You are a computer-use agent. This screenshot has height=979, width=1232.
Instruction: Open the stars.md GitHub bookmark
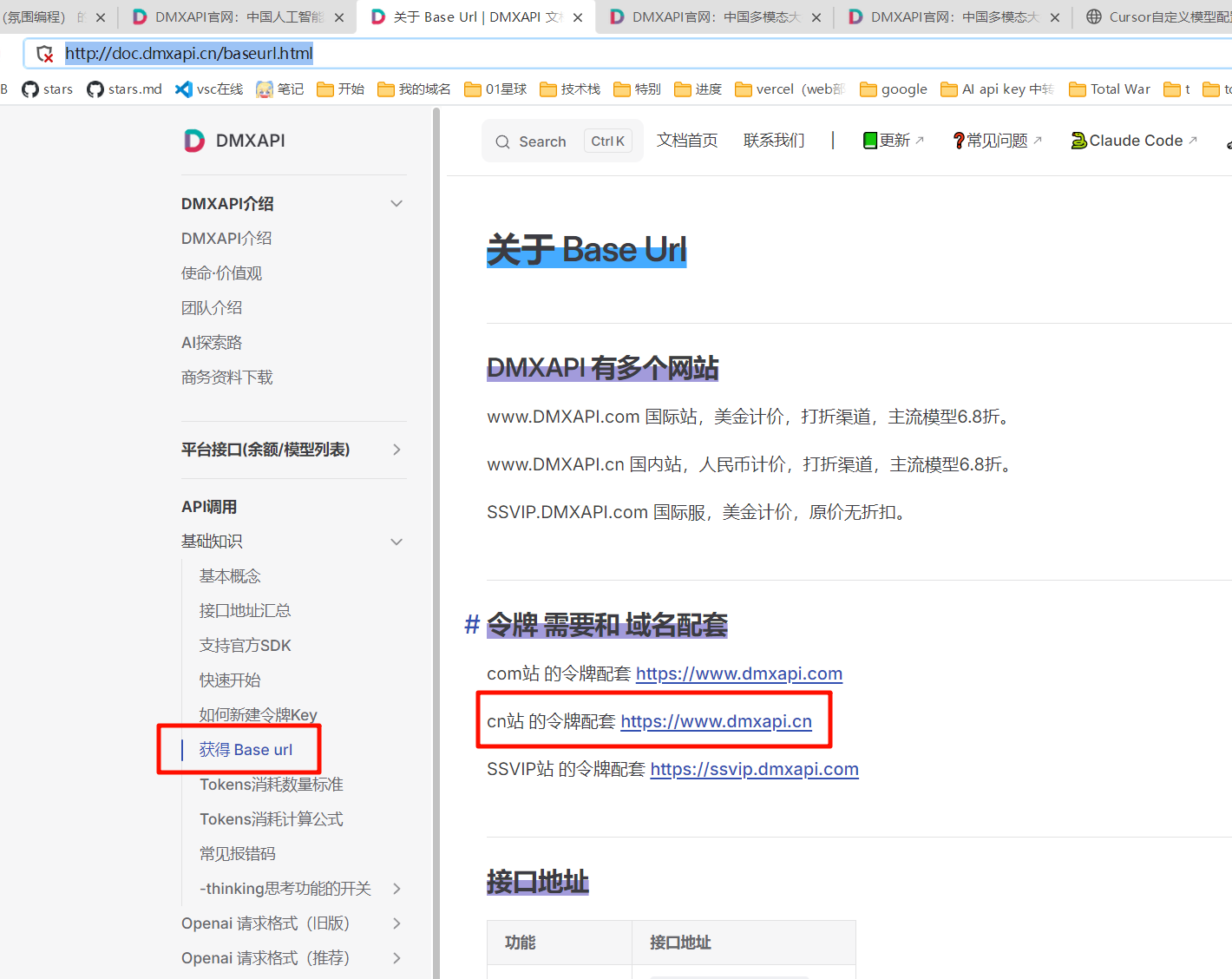click(x=124, y=89)
